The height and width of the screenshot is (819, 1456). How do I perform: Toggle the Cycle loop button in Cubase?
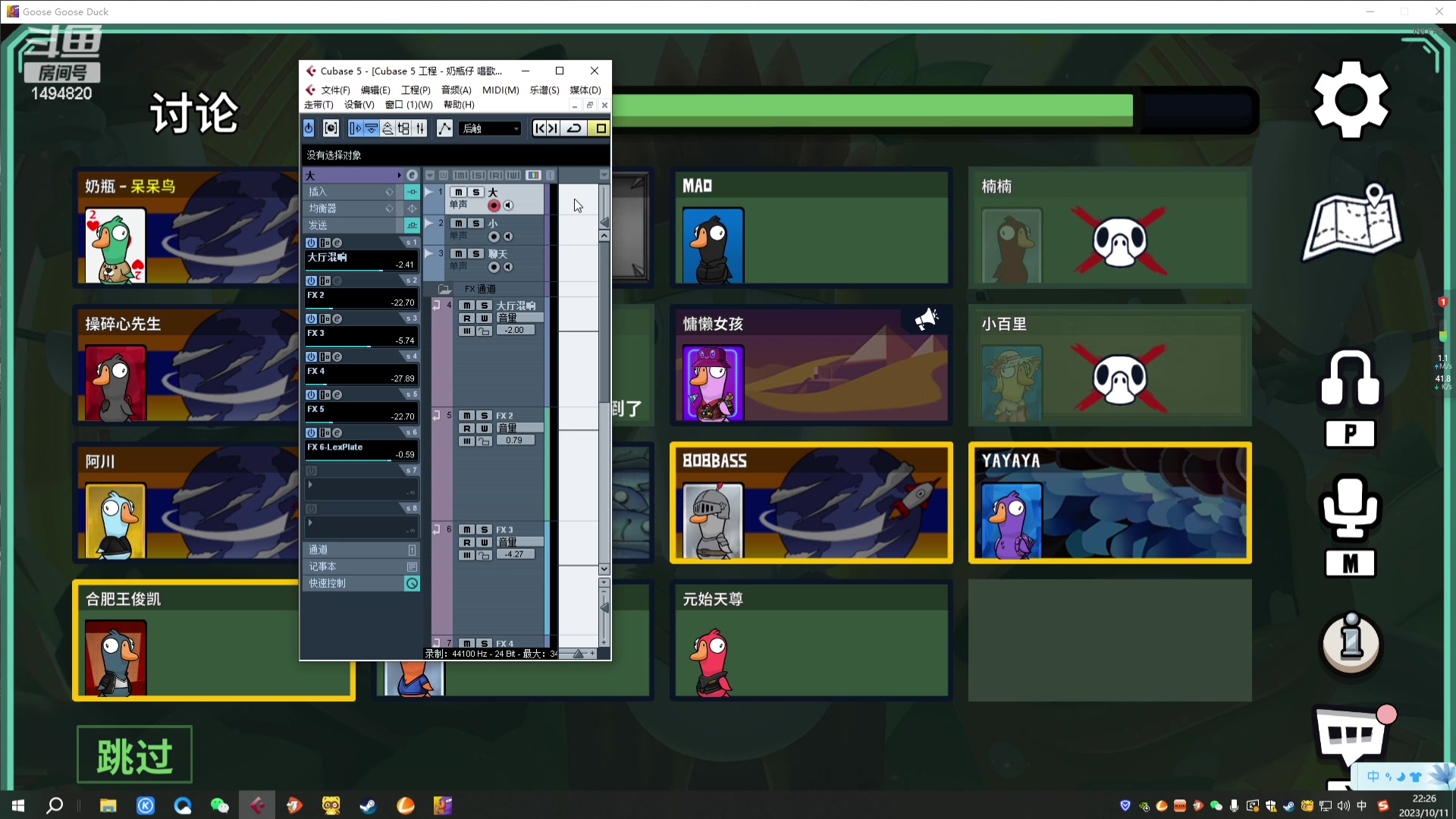pyautogui.click(x=574, y=128)
